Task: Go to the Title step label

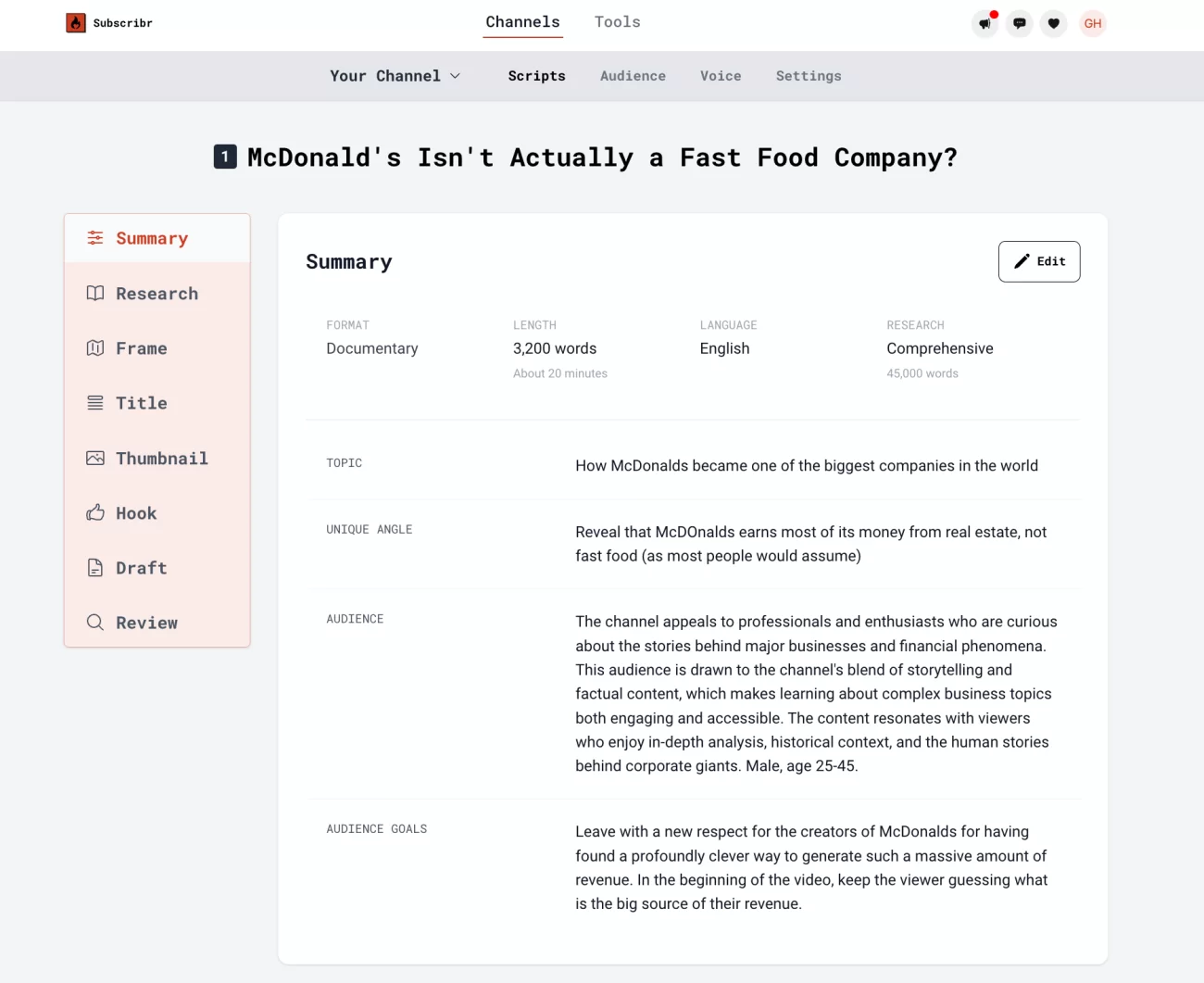Action: pos(142,403)
